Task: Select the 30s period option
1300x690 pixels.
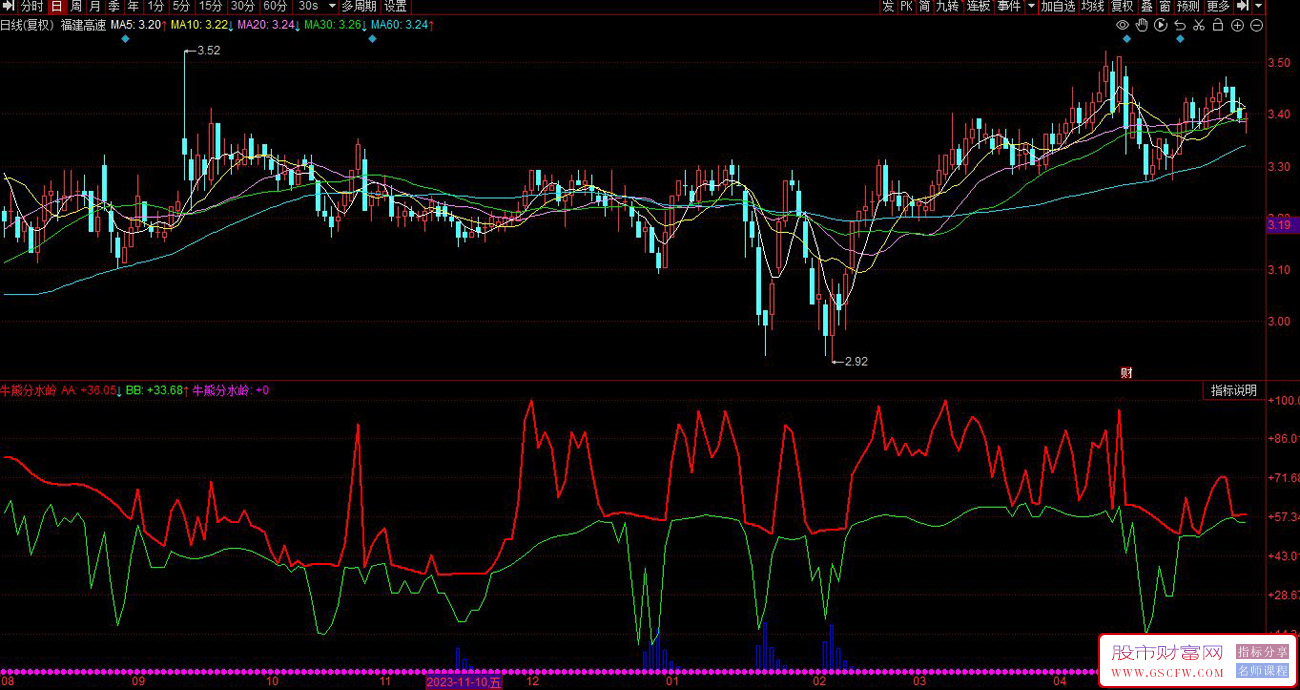Action: 309,6
